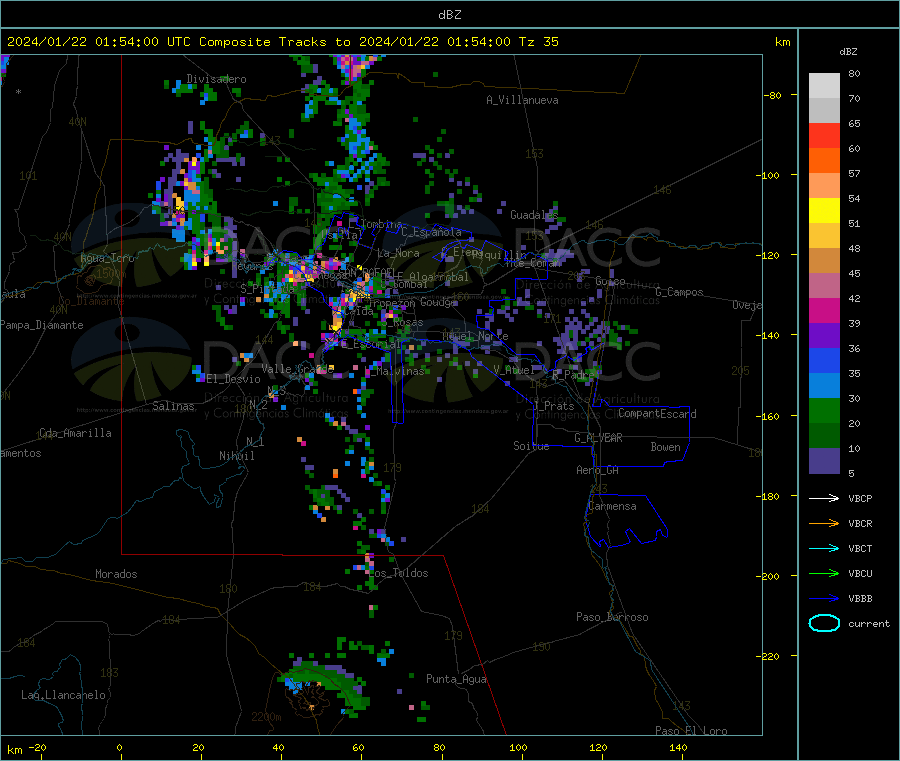Click the Nihuil map label
Viewport: 900px width, 761px height.
236,456
